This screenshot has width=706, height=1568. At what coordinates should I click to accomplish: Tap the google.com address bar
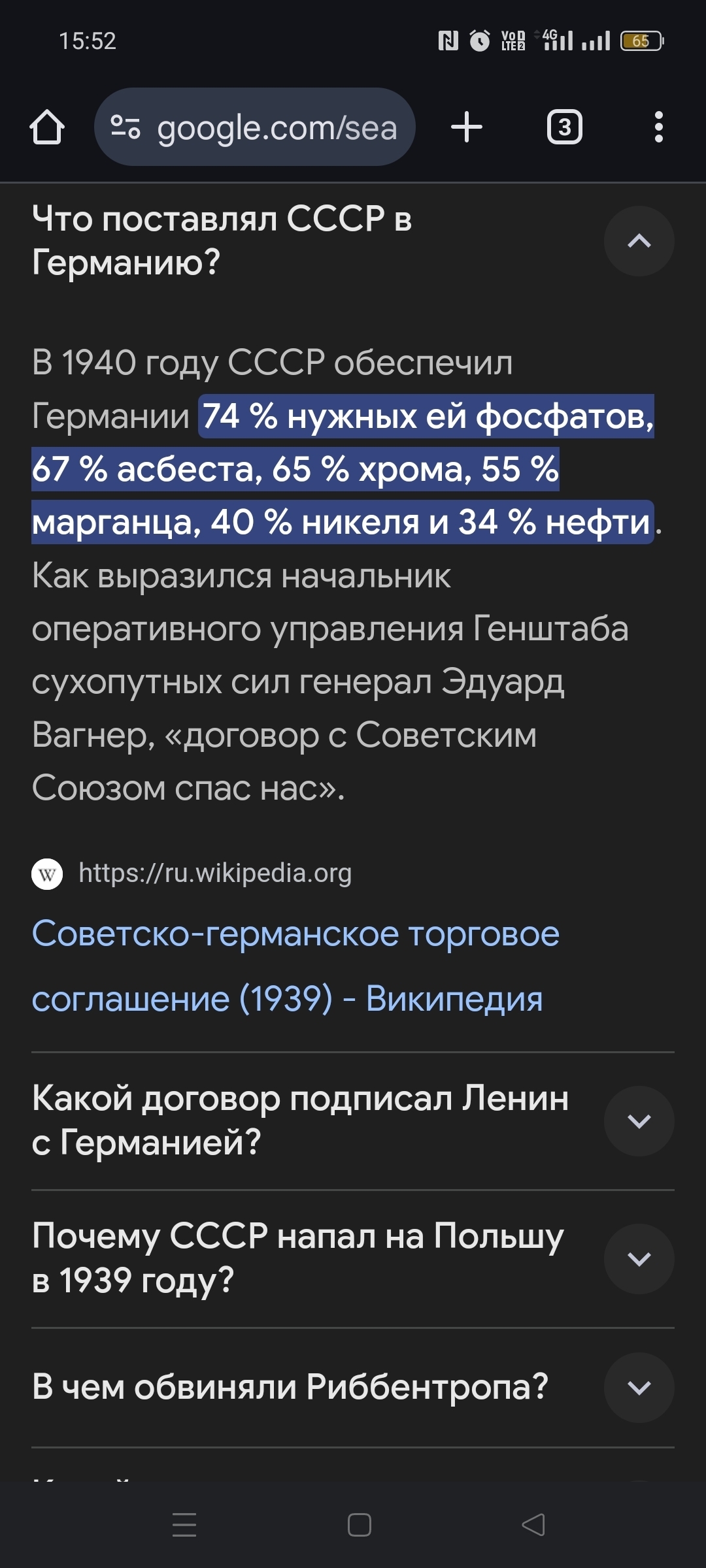(277, 127)
